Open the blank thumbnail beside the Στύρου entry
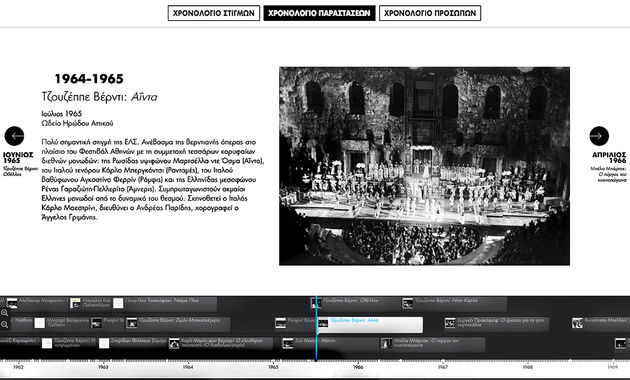The width and height of the screenshot is (630, 380). 104,343
